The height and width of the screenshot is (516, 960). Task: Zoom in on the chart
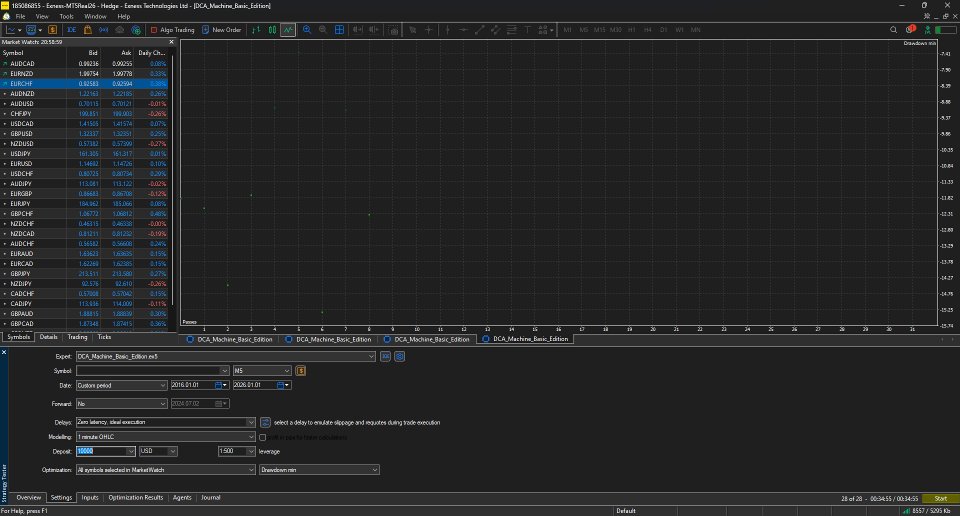point(307,29)
